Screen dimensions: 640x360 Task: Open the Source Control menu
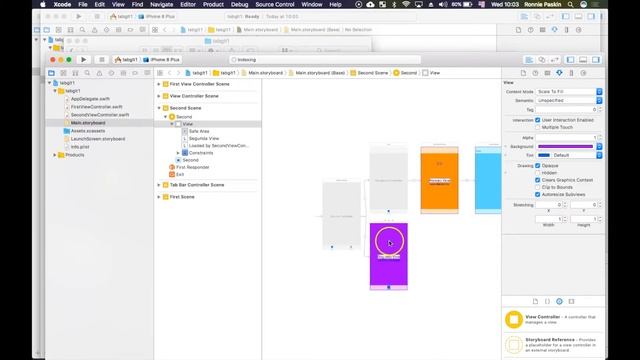click(275, 4)
